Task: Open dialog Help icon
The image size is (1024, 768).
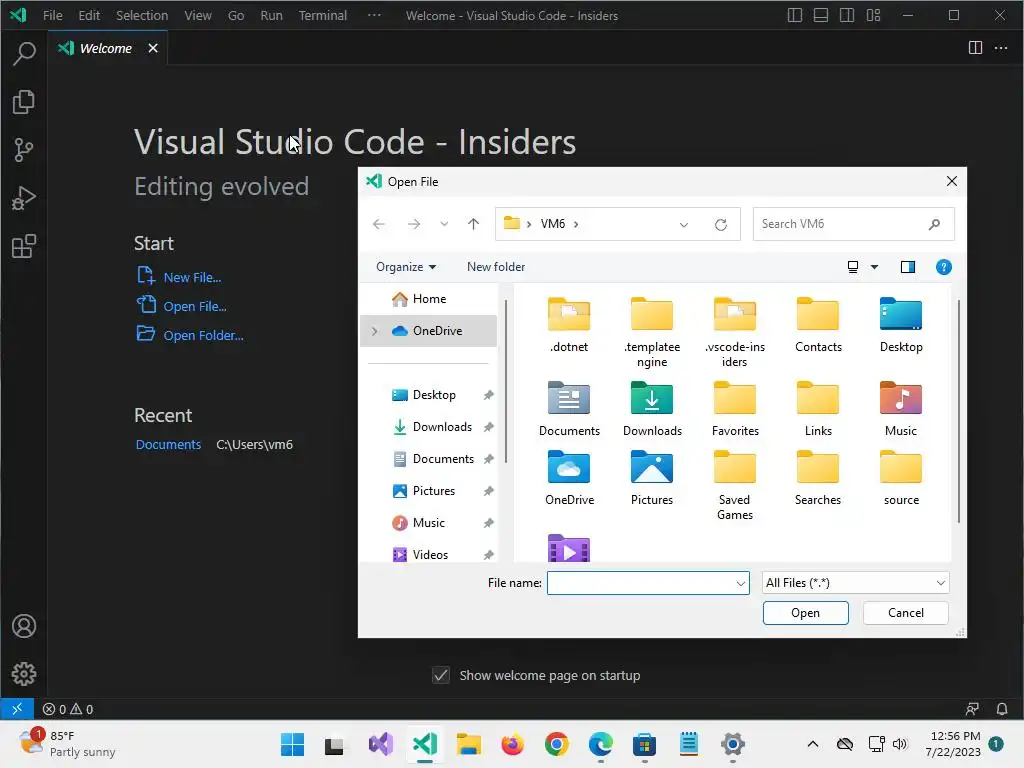Action: pos(944,267)
